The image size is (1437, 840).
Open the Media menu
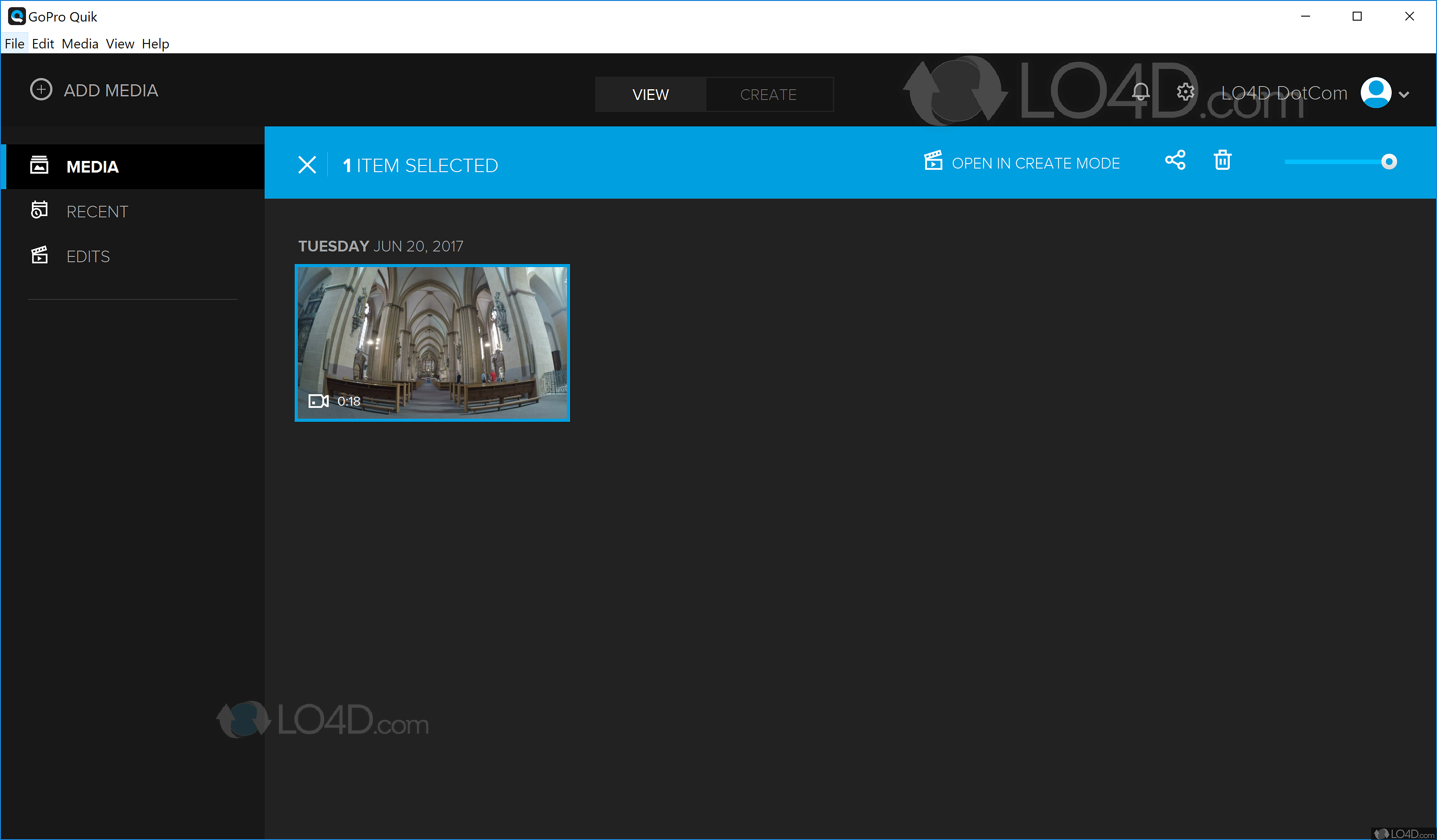pyautogui.click(x=80, y=44)
